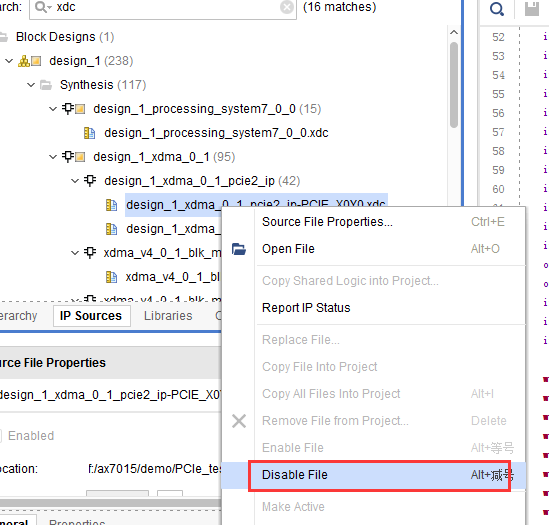Toggle the Enabled checkbox
The height and width of the screenshot is (525, 549).
(0, 436)
